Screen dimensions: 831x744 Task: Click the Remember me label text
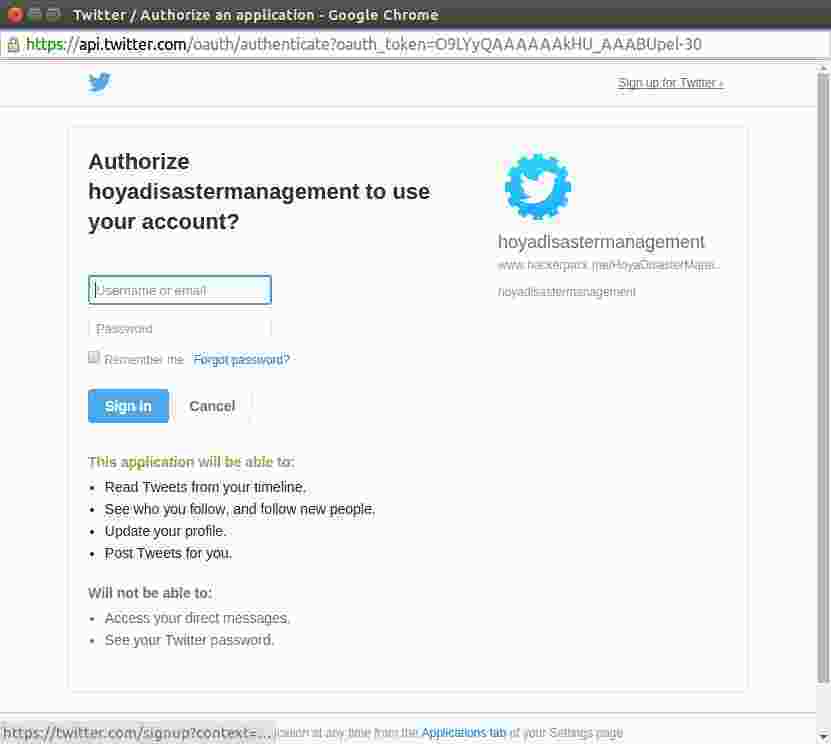144,360
